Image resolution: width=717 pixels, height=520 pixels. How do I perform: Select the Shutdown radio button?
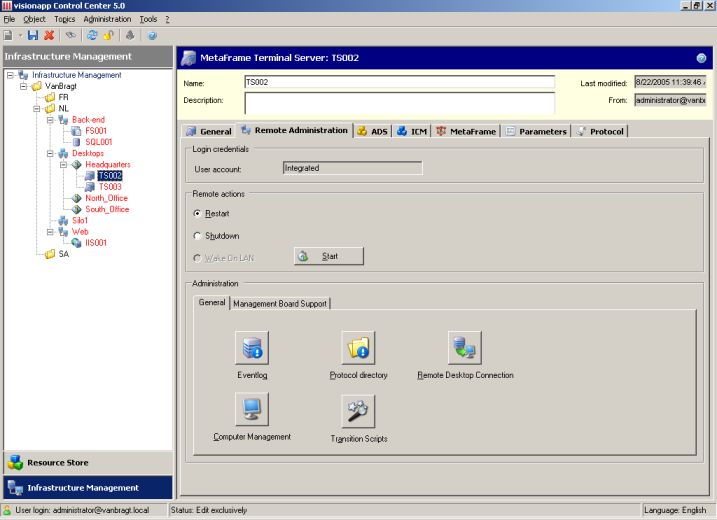(197, 236)
